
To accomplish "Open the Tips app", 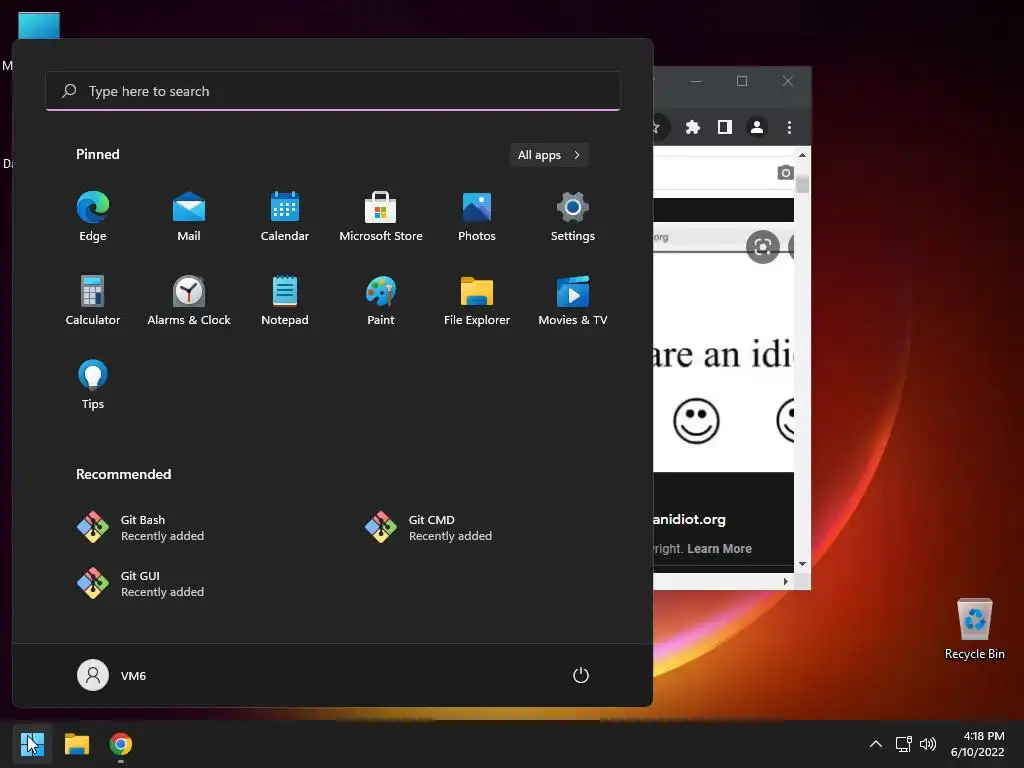I will click(93, 385).
